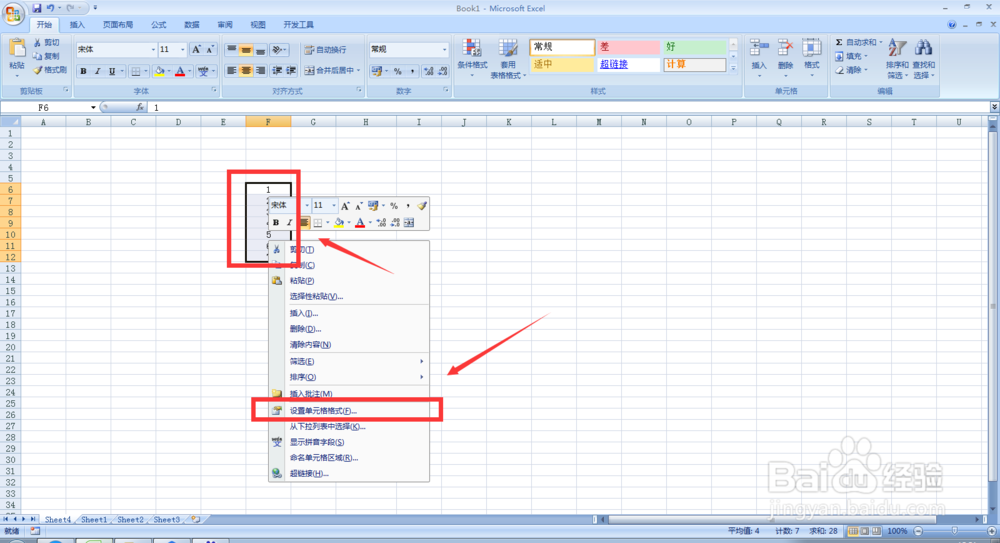The height and width of the screenshot is (543, 1000).
Task: Apply the Calculation (计算) cell style
Action: 694,64
